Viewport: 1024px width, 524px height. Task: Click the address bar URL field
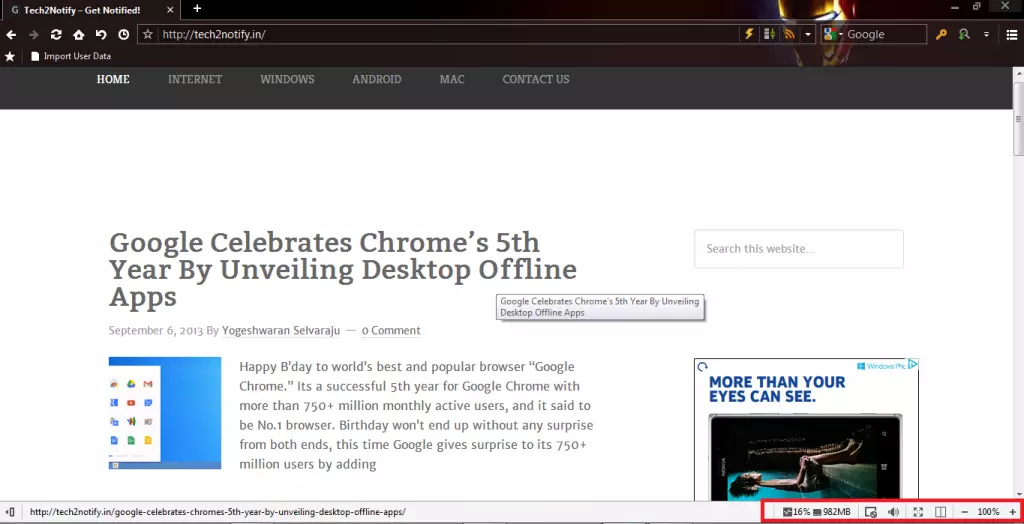[x=449, y=35]
